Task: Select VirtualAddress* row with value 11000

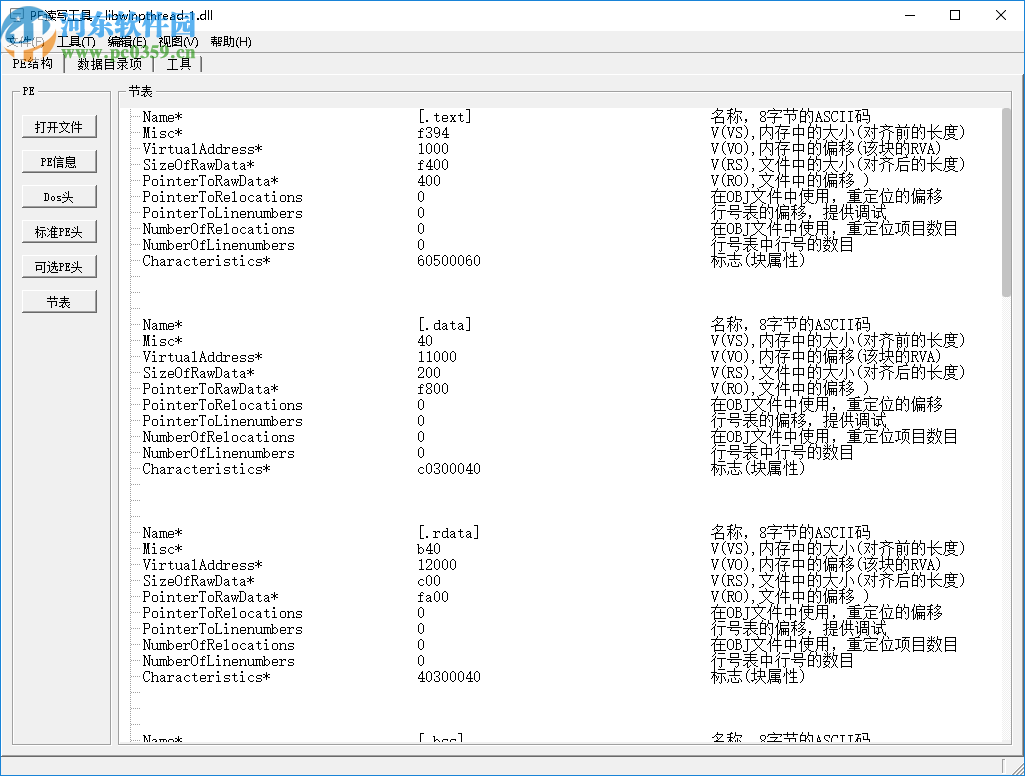Action: coord(202,357)
